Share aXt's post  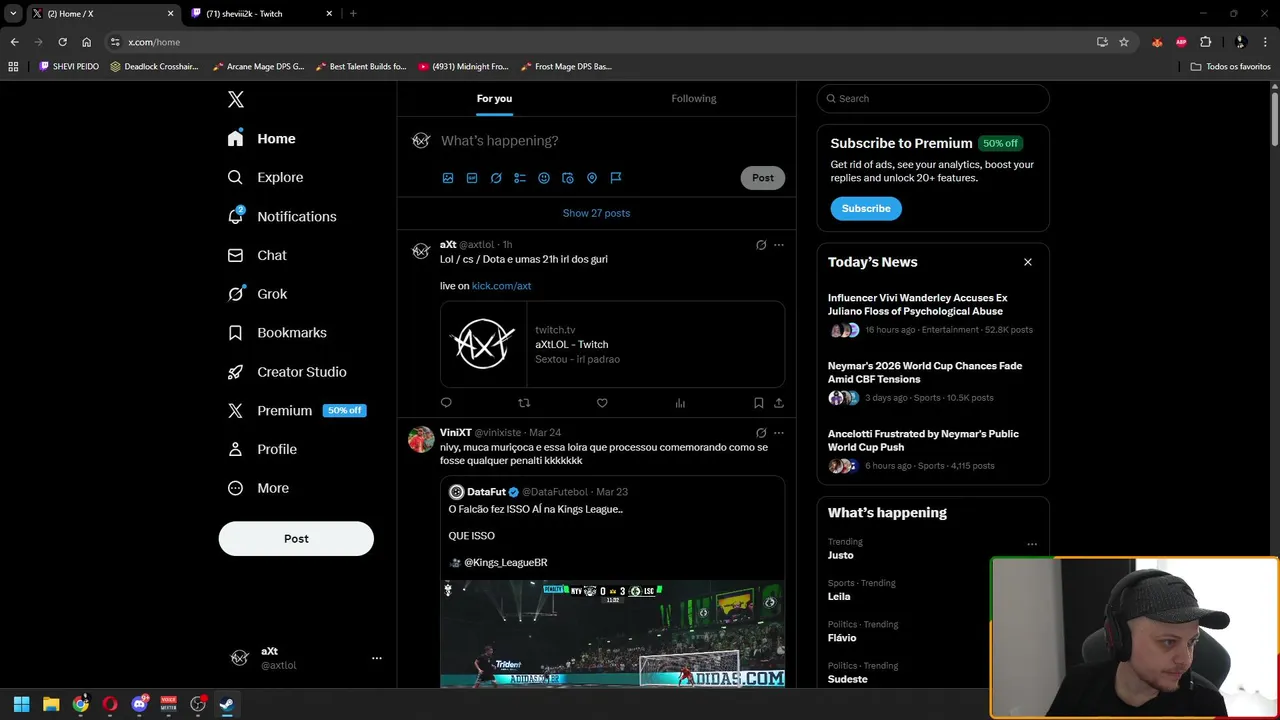tap(778, 403)
